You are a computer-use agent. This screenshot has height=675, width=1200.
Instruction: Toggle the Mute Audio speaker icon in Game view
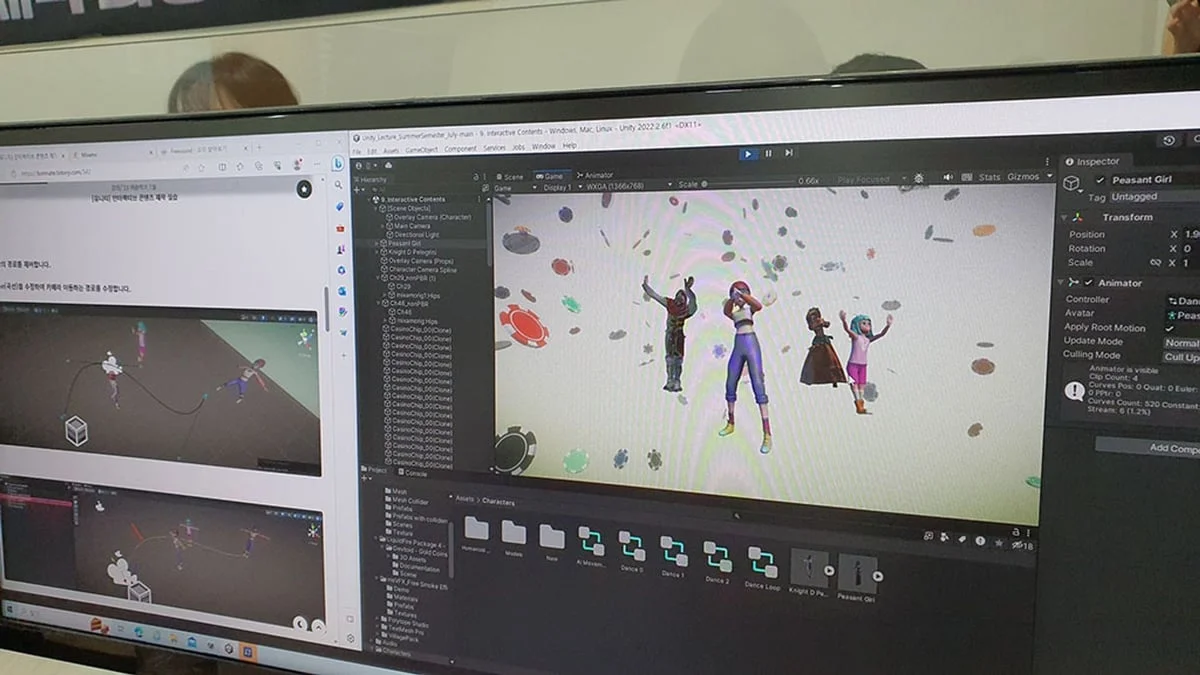946,177
